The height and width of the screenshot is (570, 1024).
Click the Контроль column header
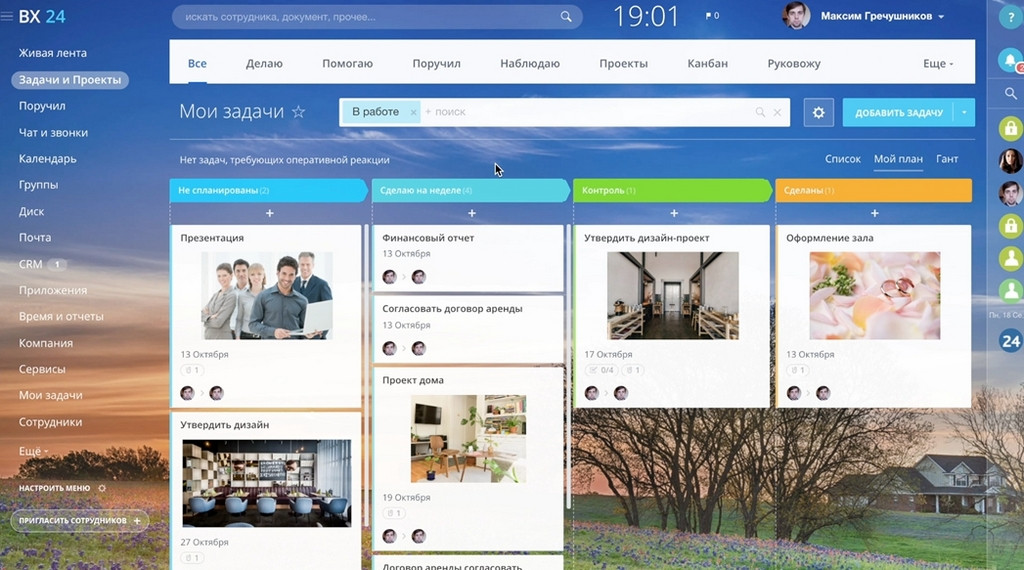671,190
